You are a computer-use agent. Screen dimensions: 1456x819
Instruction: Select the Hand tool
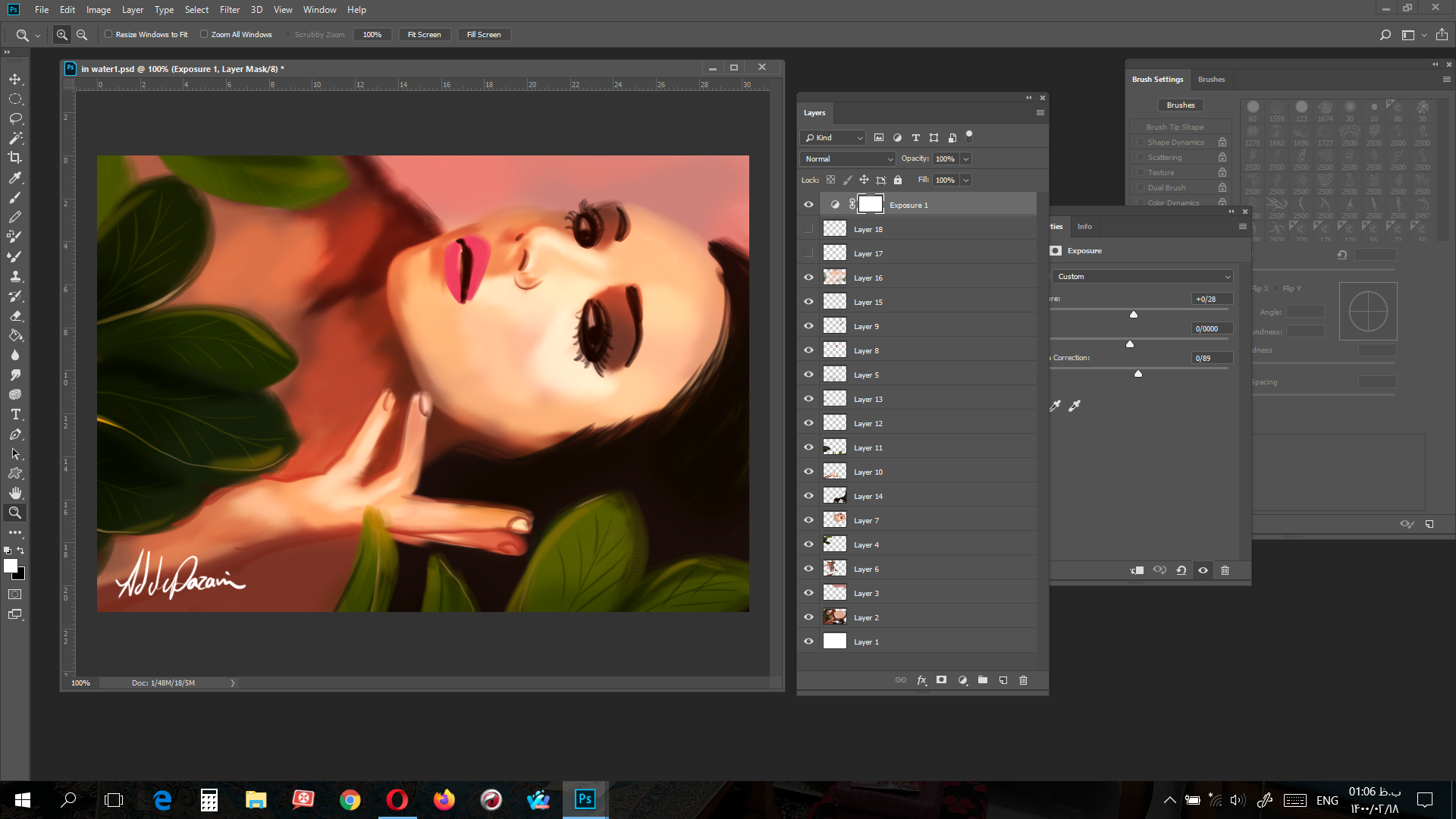15,493
